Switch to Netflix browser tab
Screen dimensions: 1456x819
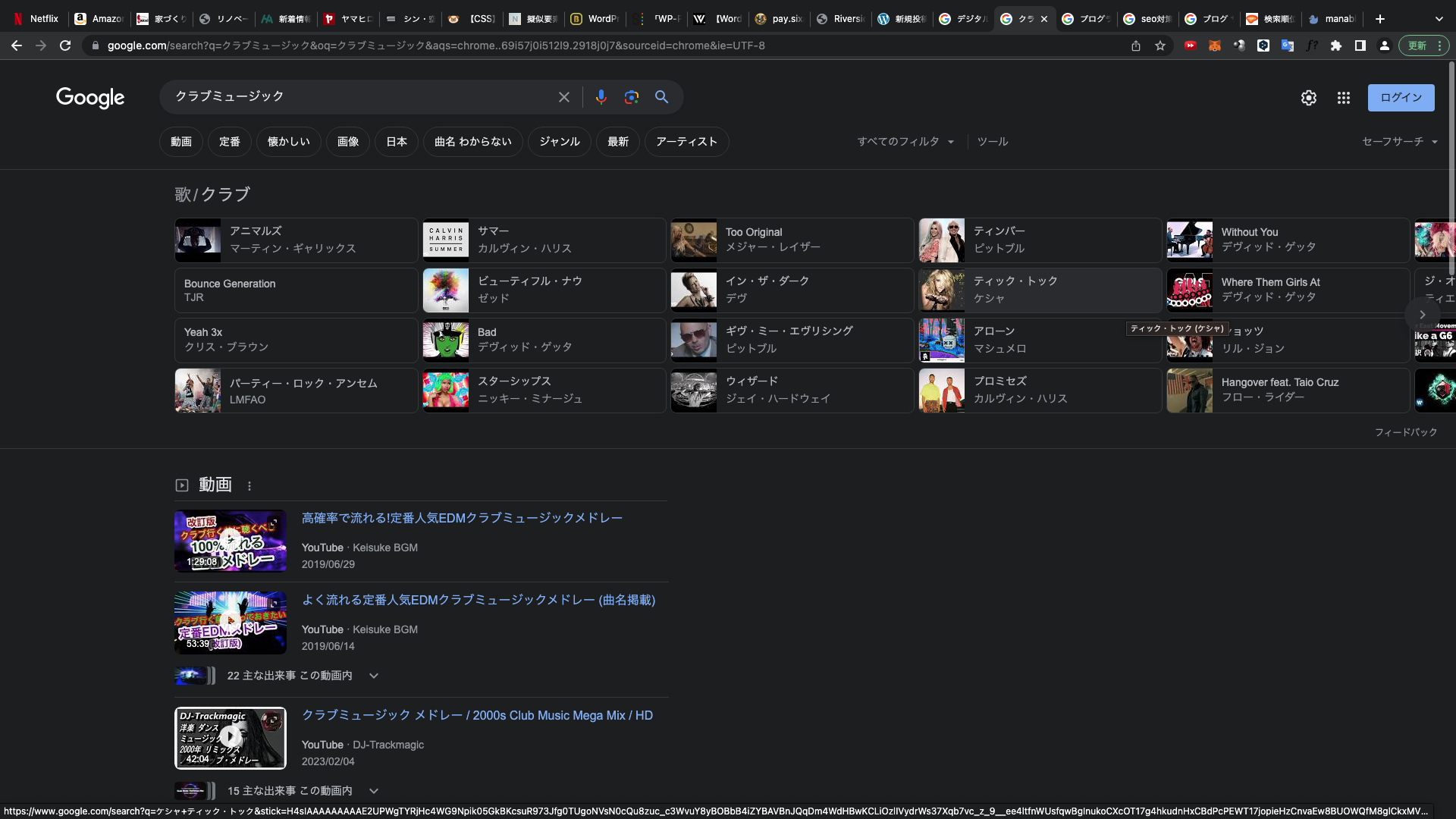36,19
